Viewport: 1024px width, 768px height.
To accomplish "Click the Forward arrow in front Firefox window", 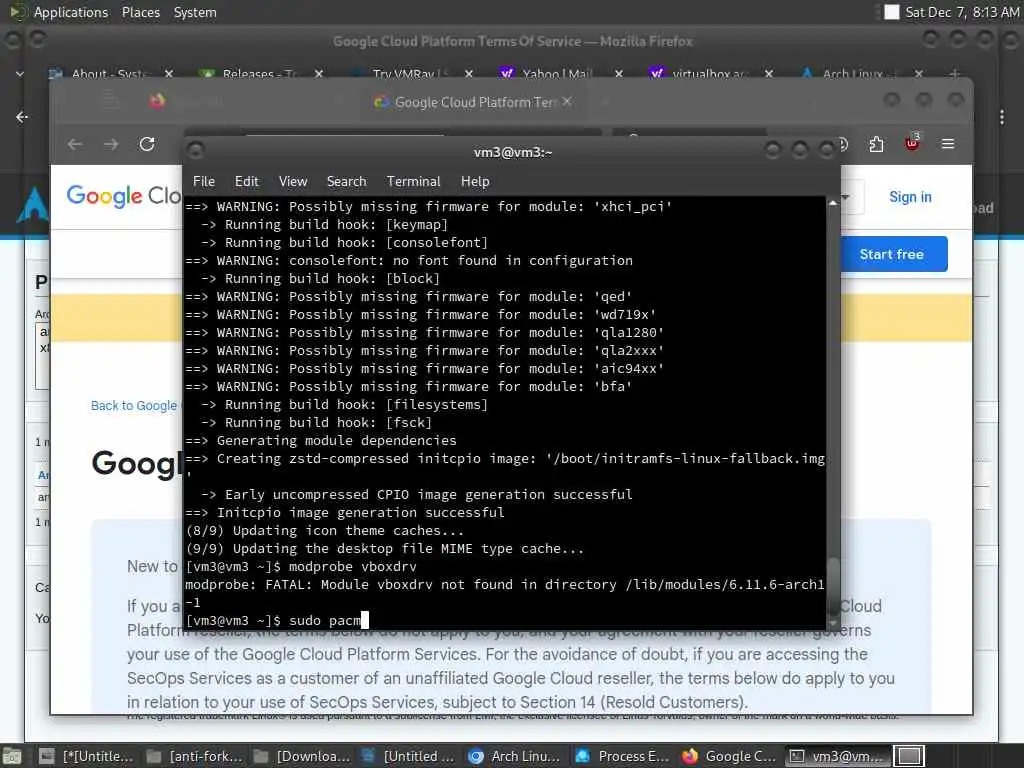I will click(111, 144).
